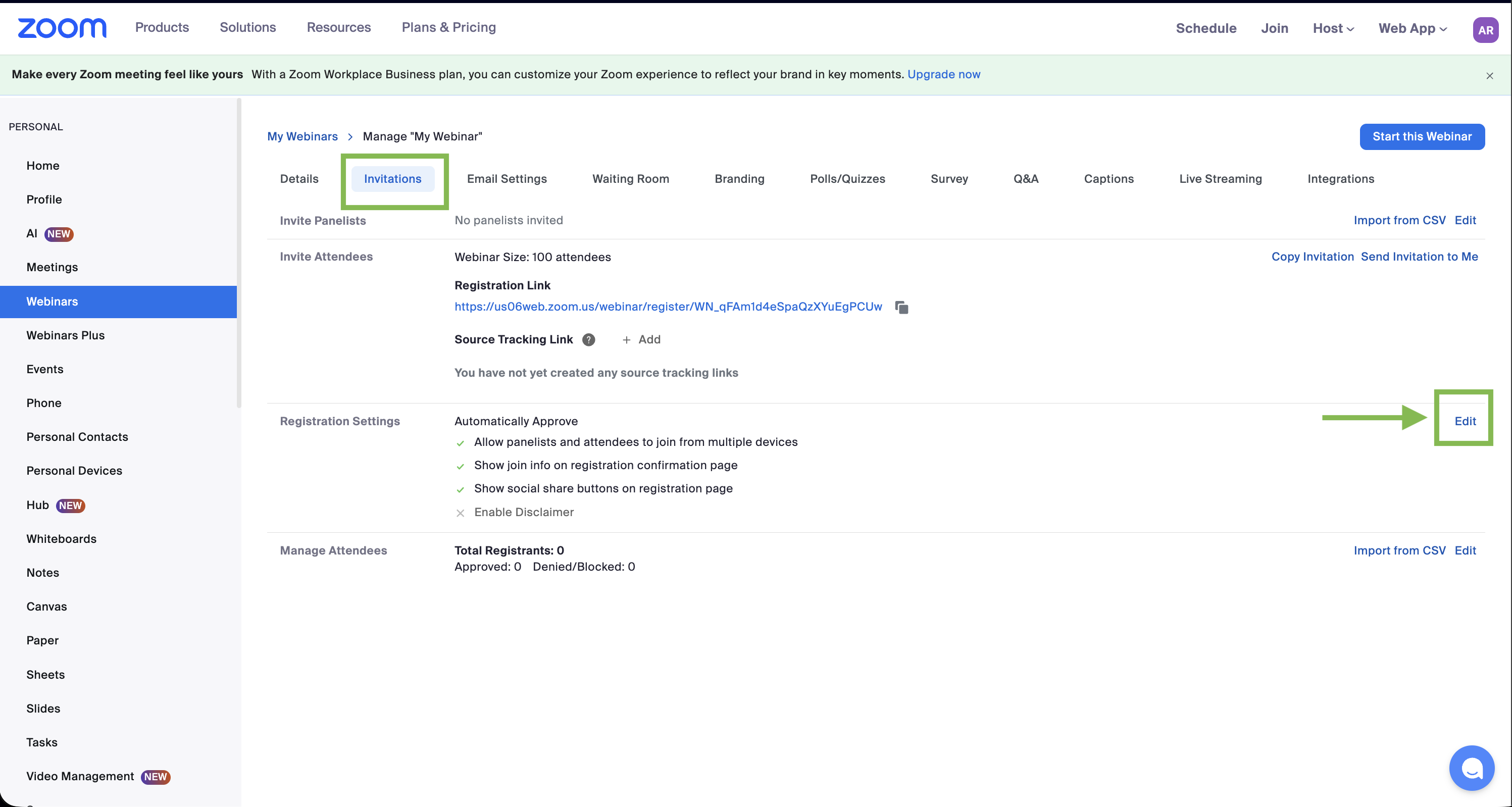Screen dimensions: 1512x807
Task: Go back to My Webinars breadcrumb
Action: [x=303, y=137]
